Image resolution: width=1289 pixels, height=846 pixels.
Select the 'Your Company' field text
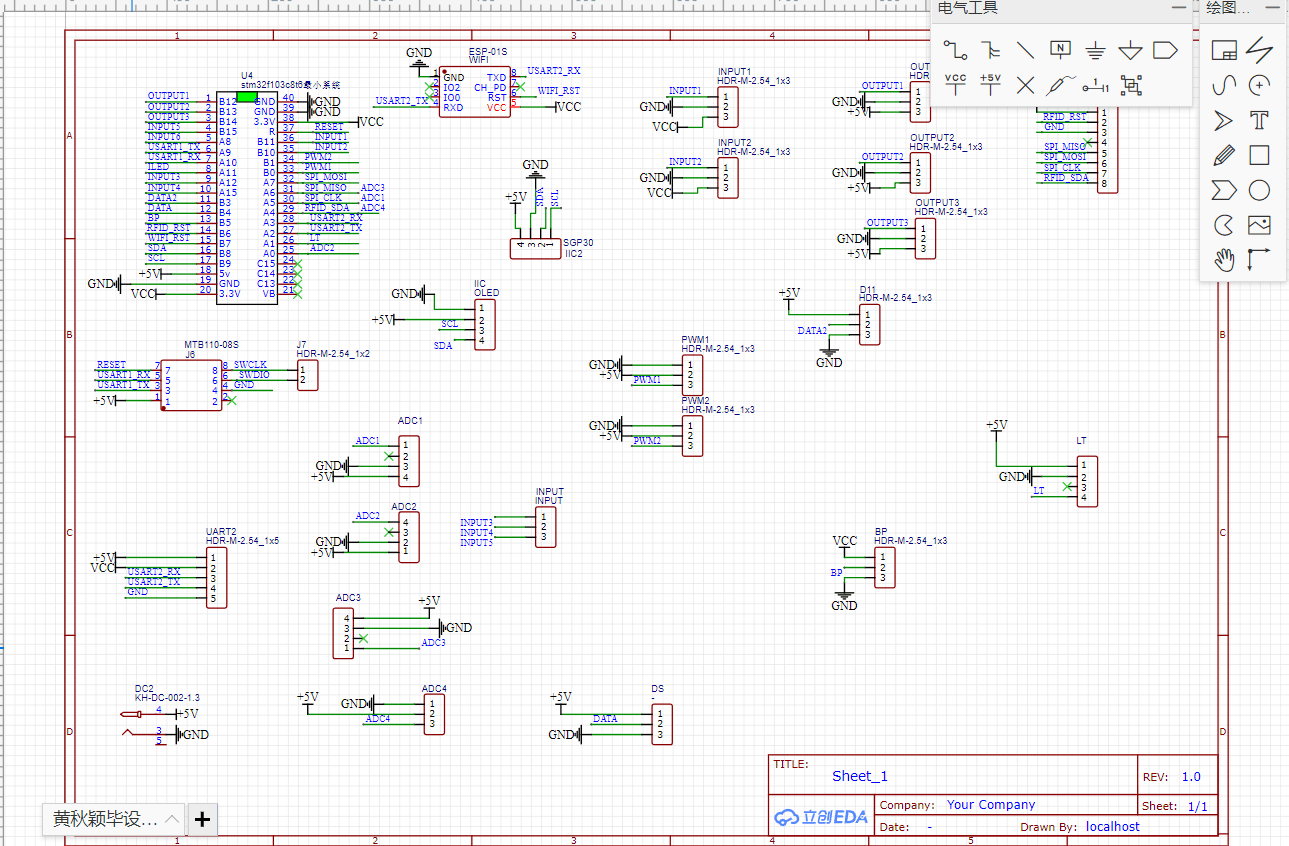pyautogui.click(x=991, y=804)
